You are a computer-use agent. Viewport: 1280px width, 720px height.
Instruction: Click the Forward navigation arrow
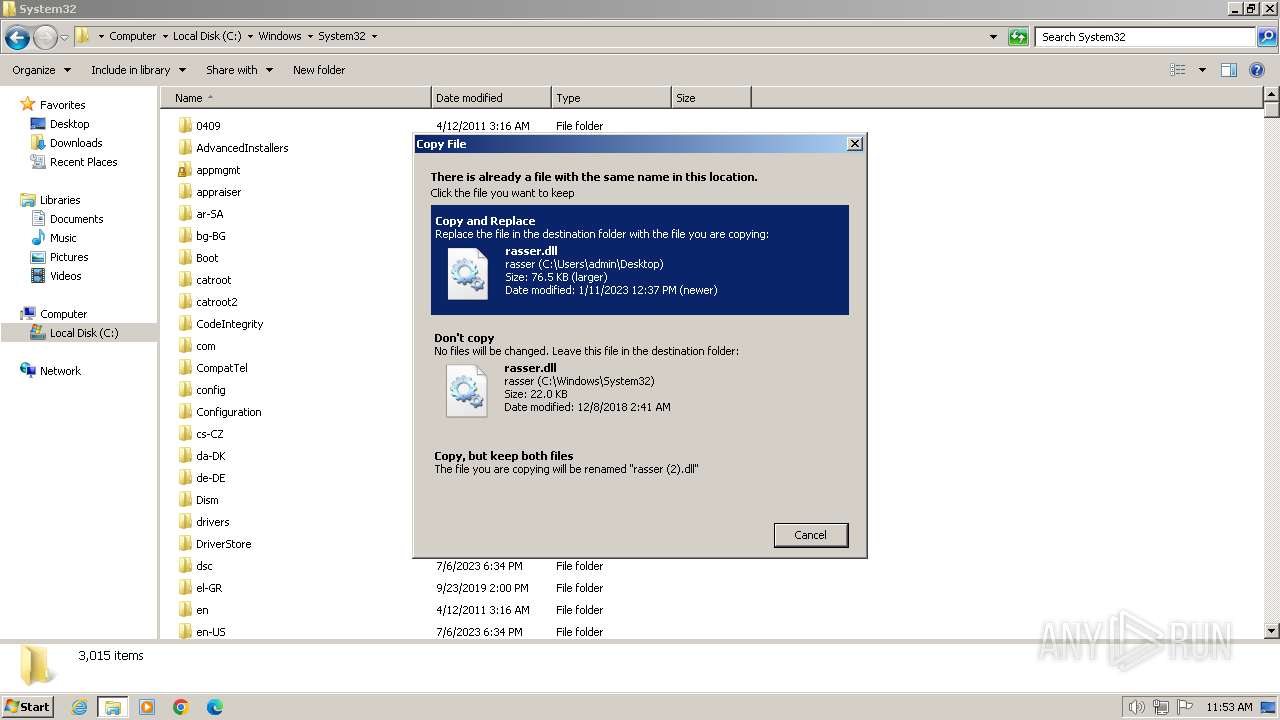pyautogui.click(x=45, y=37)
